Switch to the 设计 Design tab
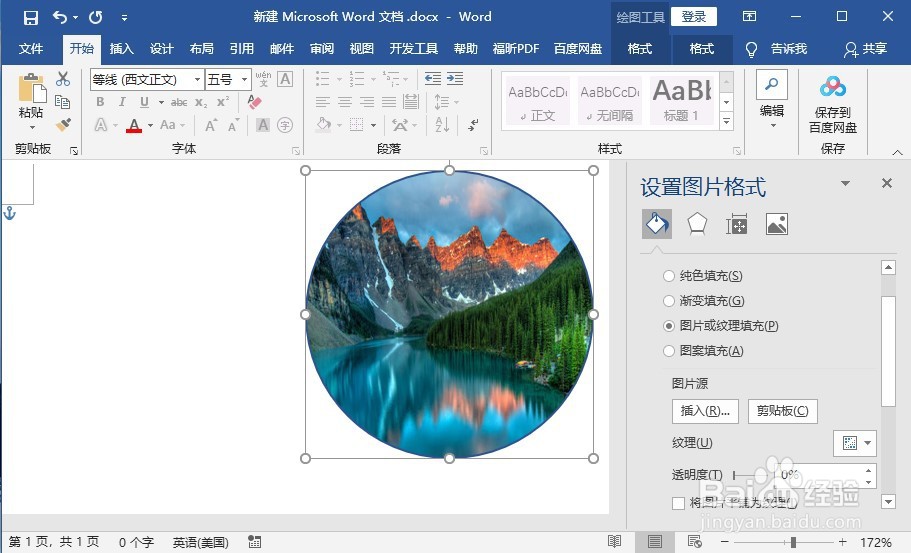Viewport: 911px width, 553px height. click(x=162, y=49)
